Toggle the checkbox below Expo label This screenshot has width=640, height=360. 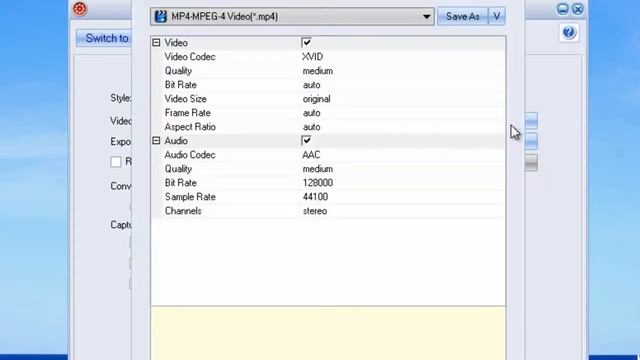coord(116,162)
